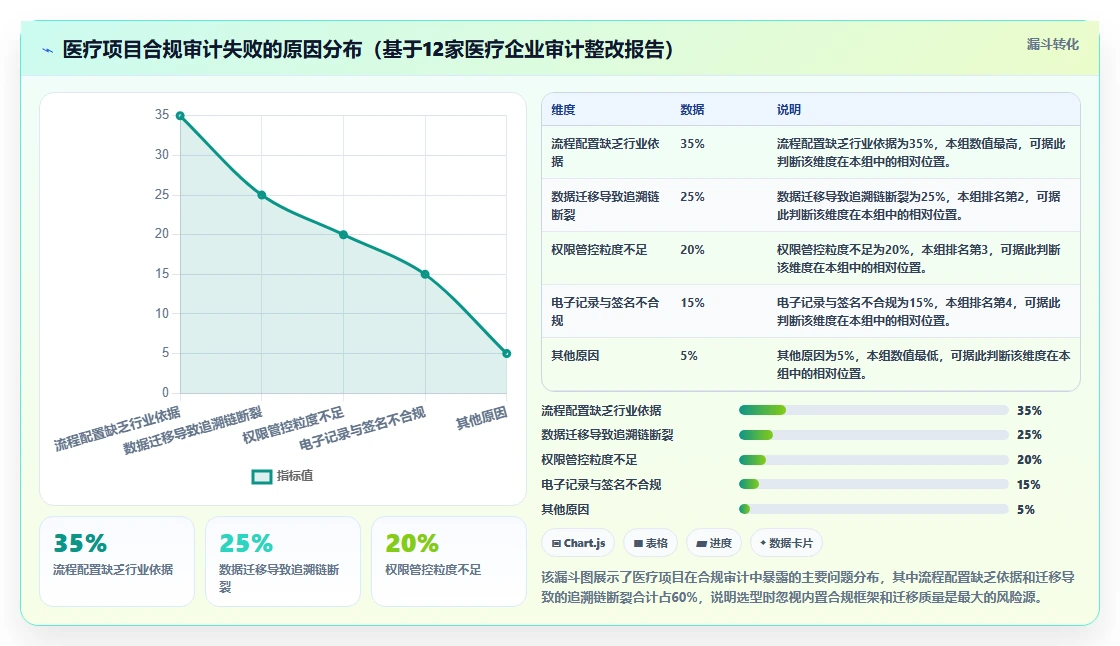
Task: Click the 5% label beside progress bar
Action: point(1026,510)
